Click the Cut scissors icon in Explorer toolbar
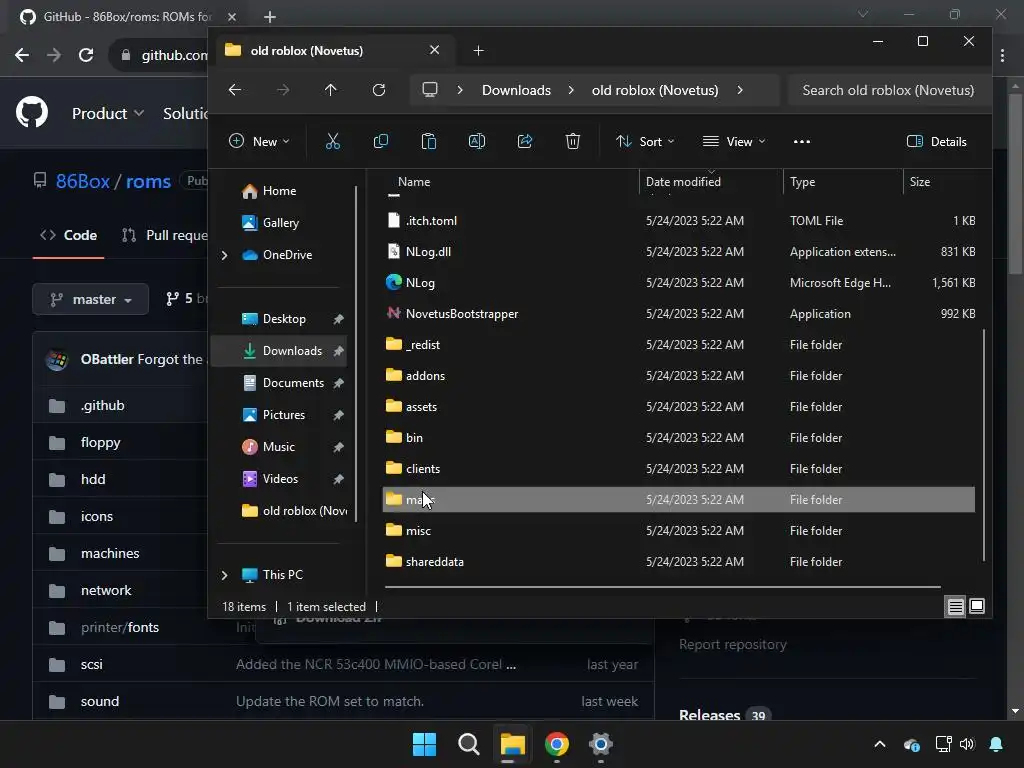 [x=332, y=141]
